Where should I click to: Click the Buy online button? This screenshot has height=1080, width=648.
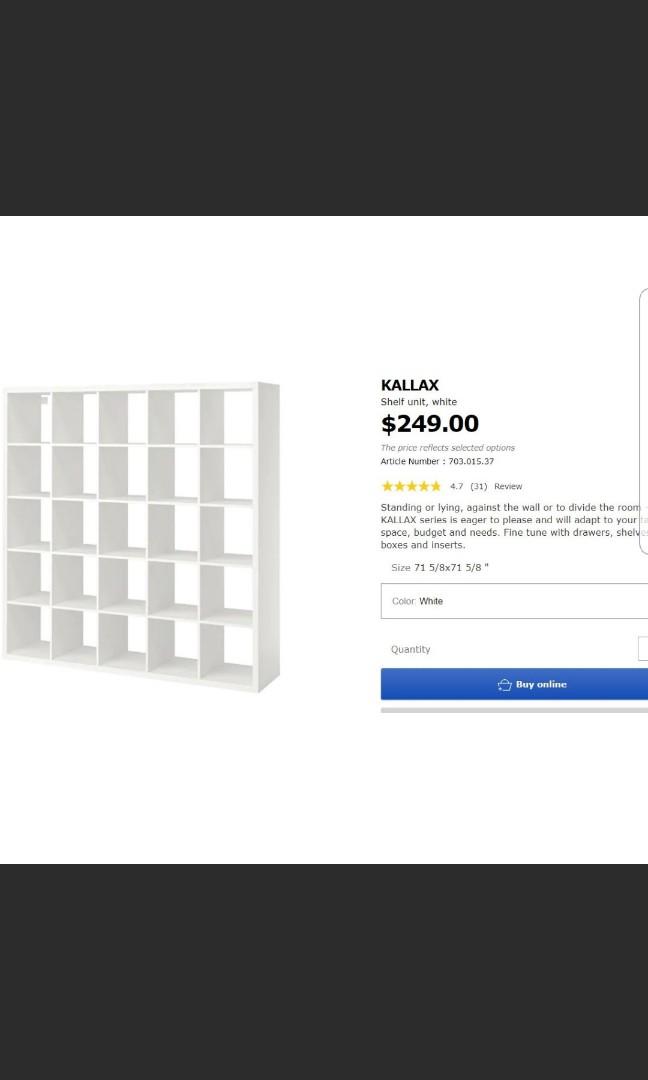pos(514,684)
